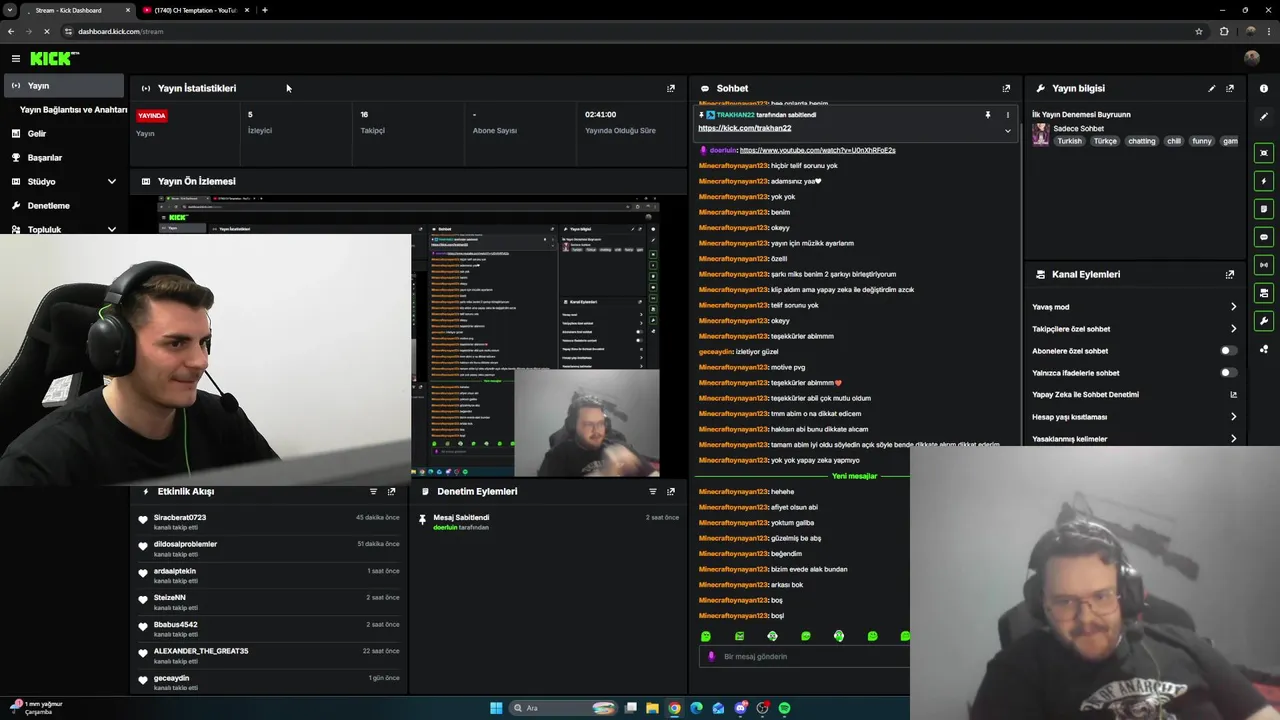Image resolution: width=1280 pixels, height=720 pixels.
Task: Enable Abonelere özel sohbet switch
Action: point(1228,351)
